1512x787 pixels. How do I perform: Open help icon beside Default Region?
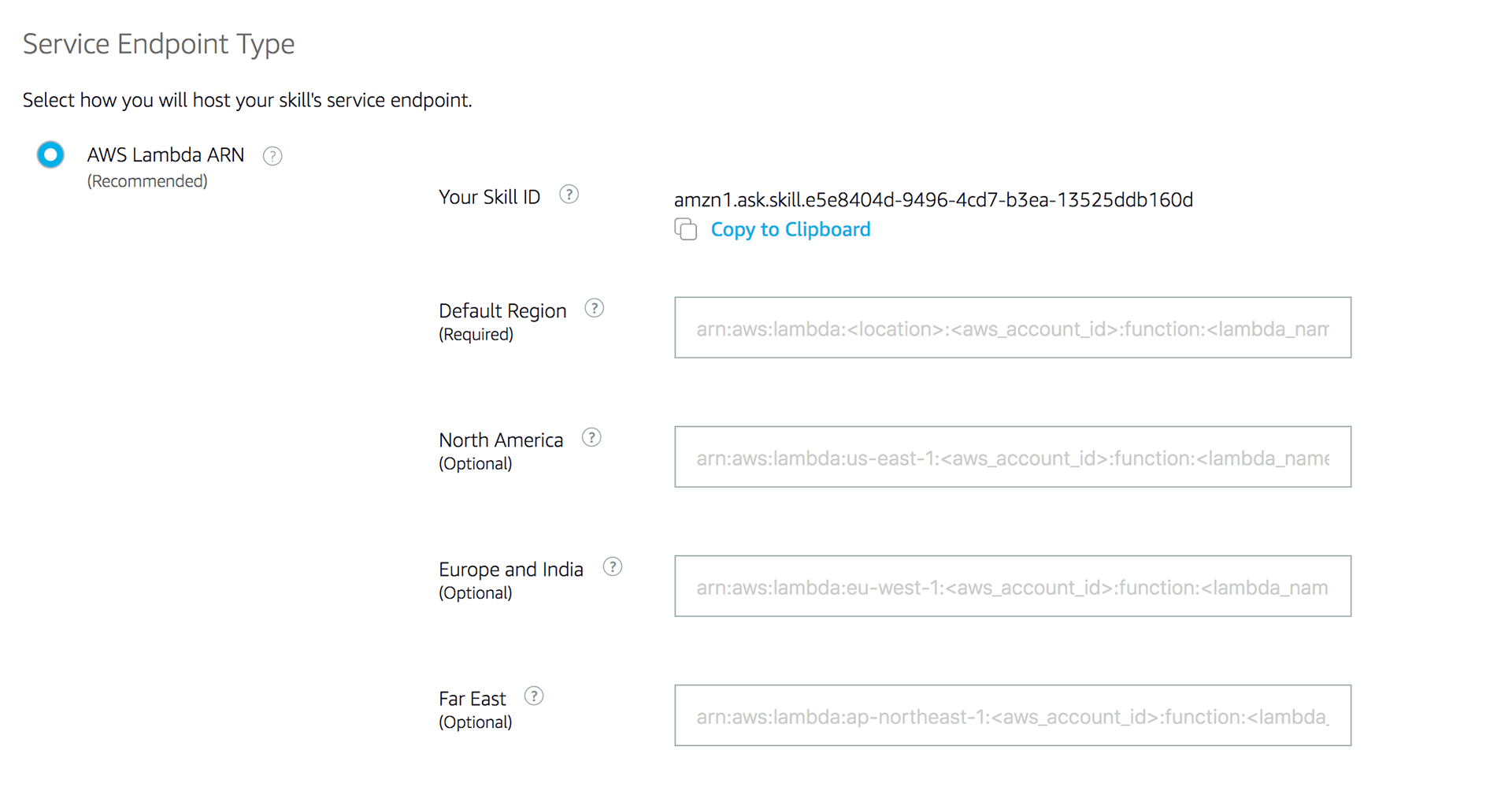tap(595, 309)
